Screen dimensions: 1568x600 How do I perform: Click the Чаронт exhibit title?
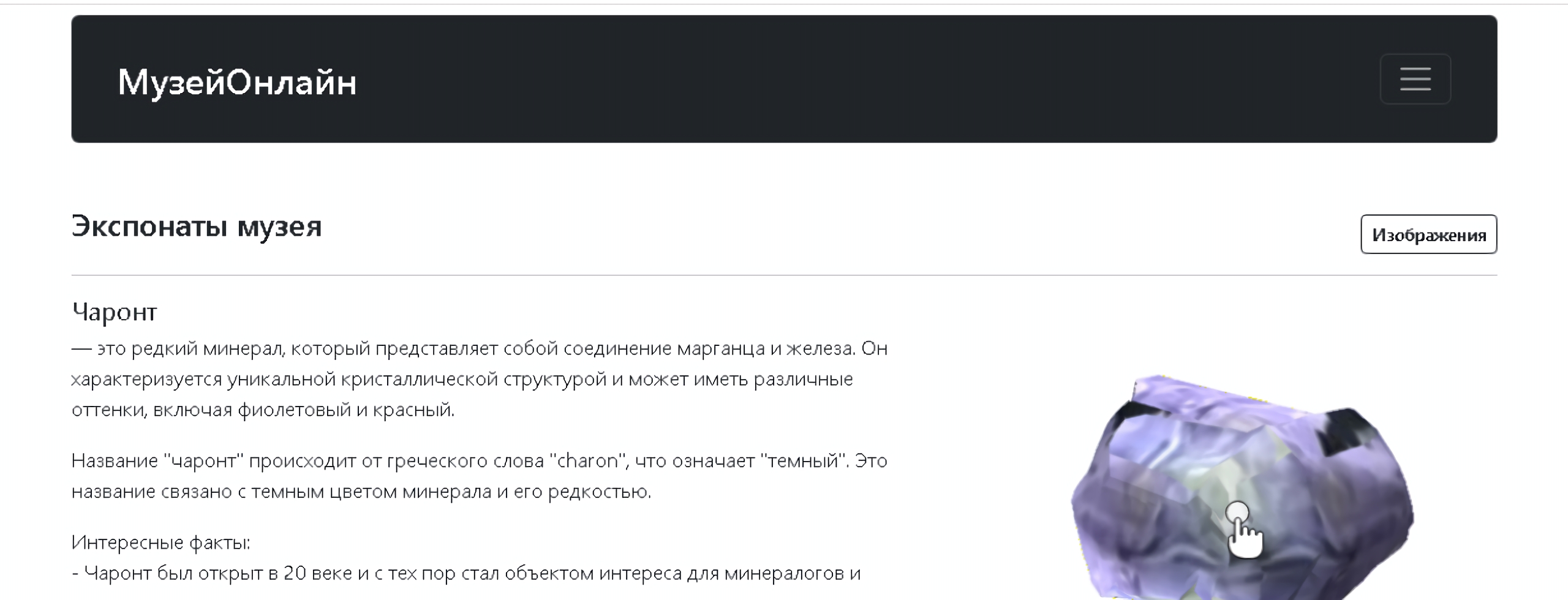[115, 312]
